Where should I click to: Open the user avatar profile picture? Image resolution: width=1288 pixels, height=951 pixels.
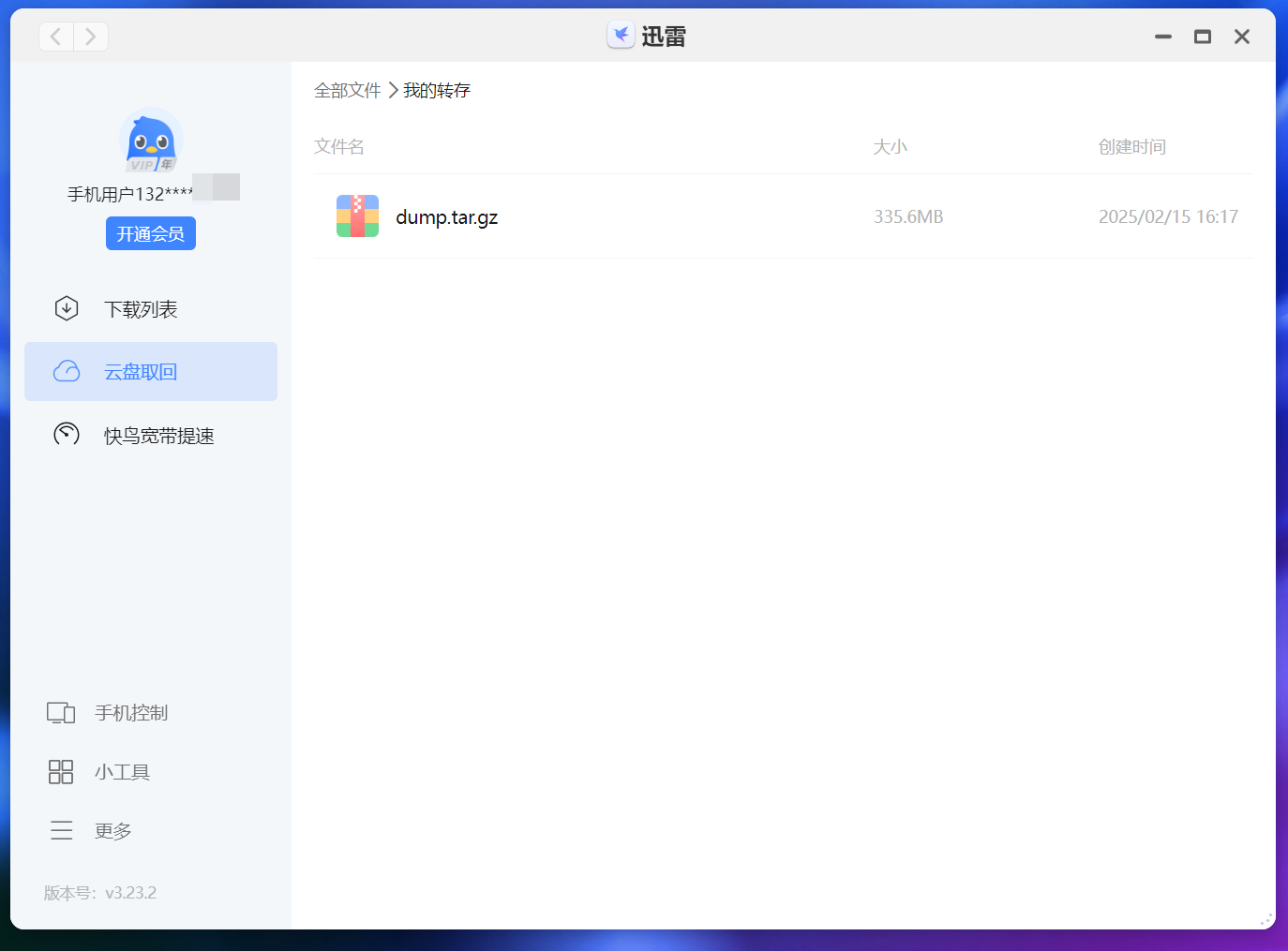pyautogui.click(x=151, y=140)
